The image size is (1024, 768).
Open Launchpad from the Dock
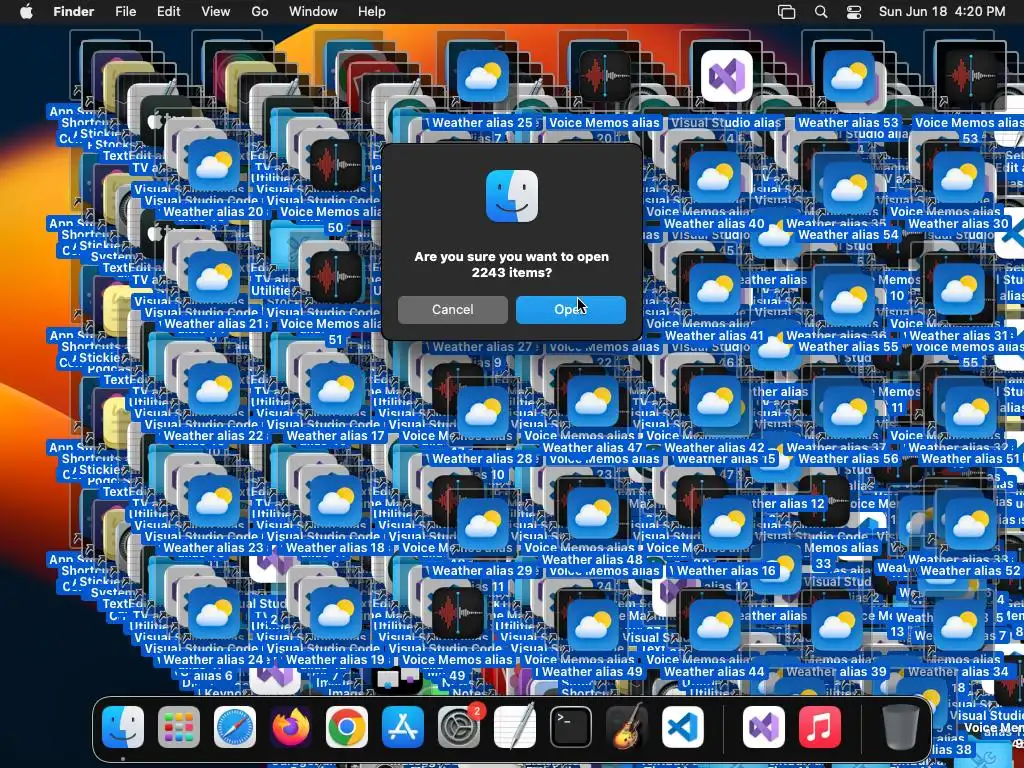179,727
